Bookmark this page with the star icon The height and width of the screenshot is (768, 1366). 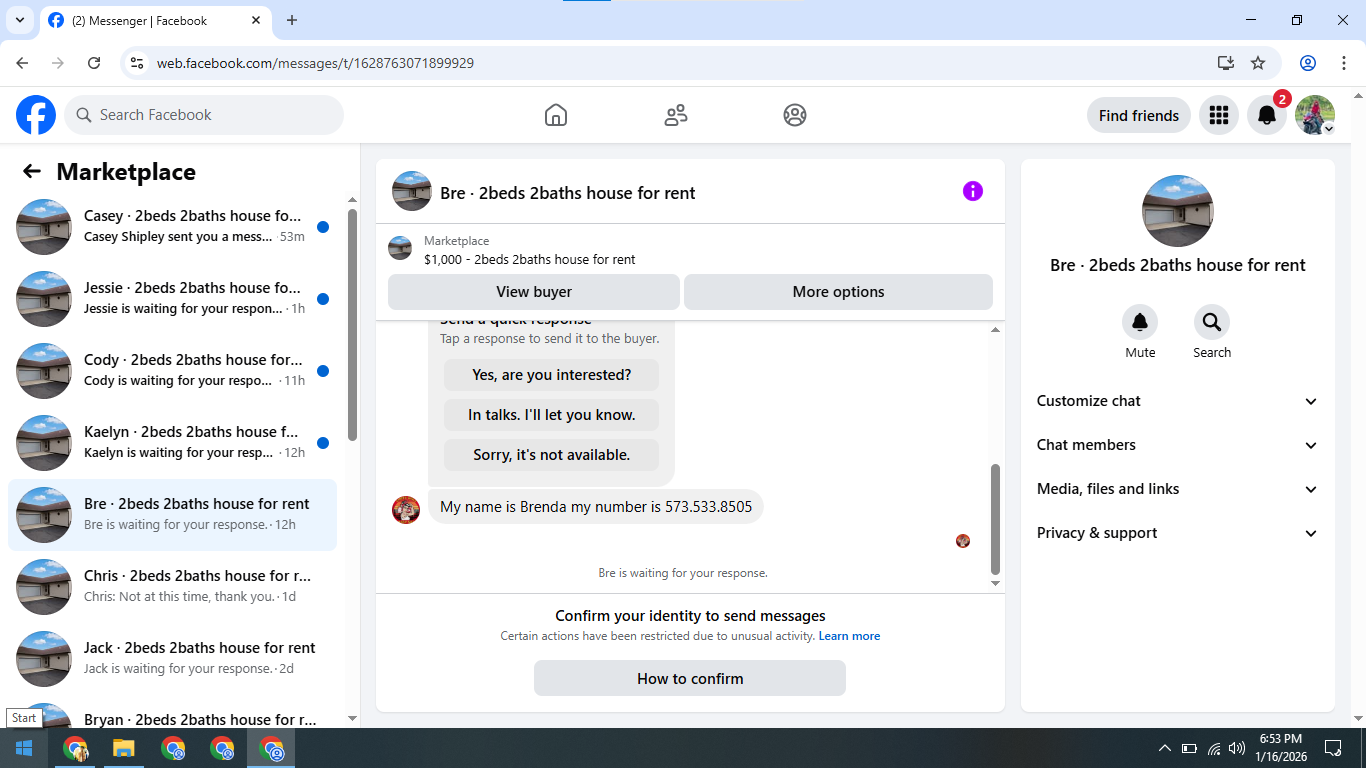[x=1258, y=63]
